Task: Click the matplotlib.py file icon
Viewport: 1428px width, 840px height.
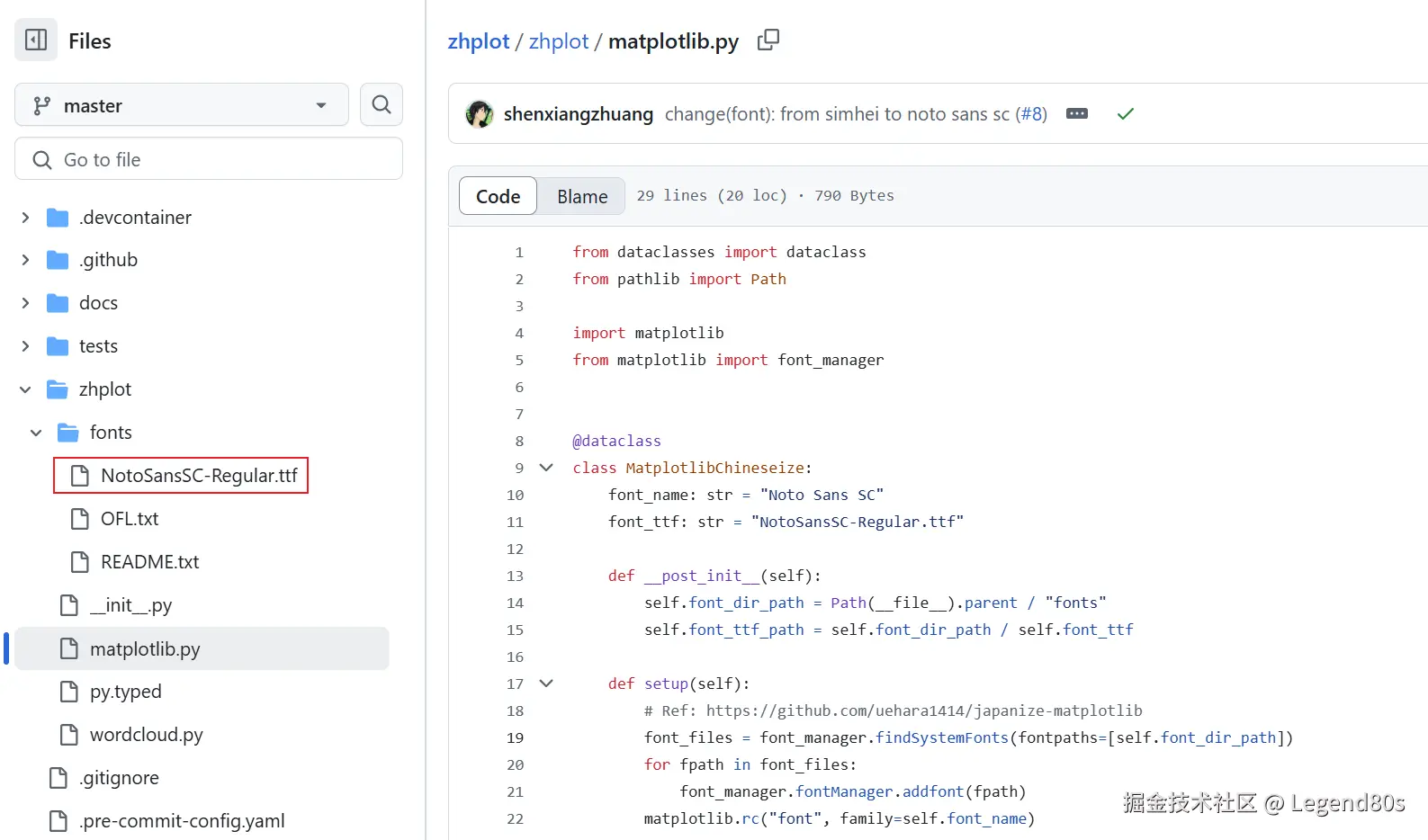Action: click(x=69, y=648)
